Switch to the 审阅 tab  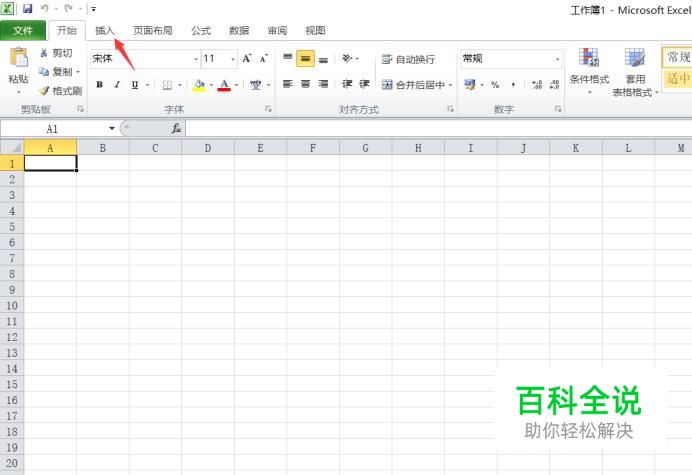click(277, 30)
